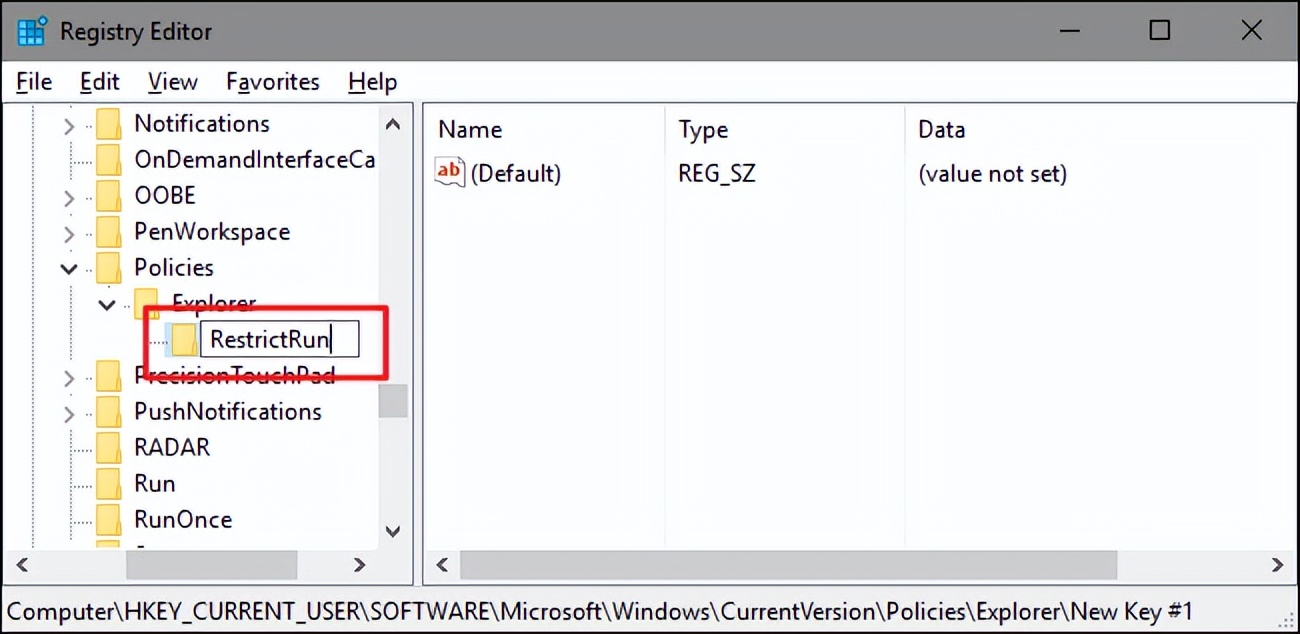The width and height of the screenshot is (1300, 634).
Task: Select the RunOnce folder icon
Action: tap(107, 519)
